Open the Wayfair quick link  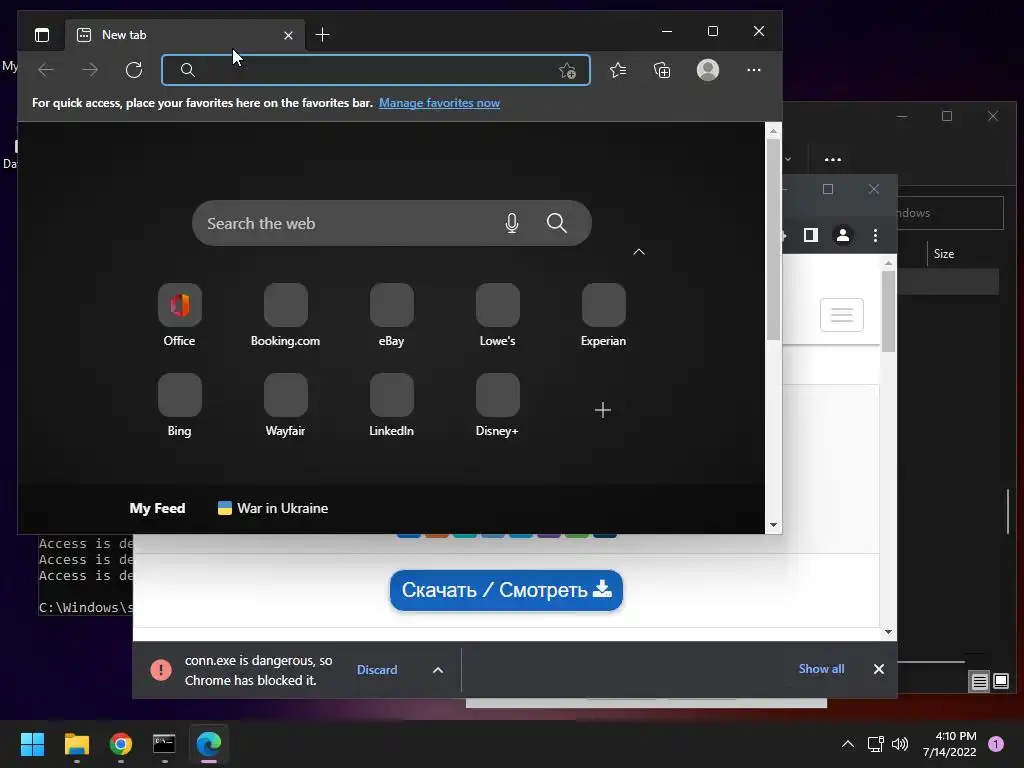[285, 405]
